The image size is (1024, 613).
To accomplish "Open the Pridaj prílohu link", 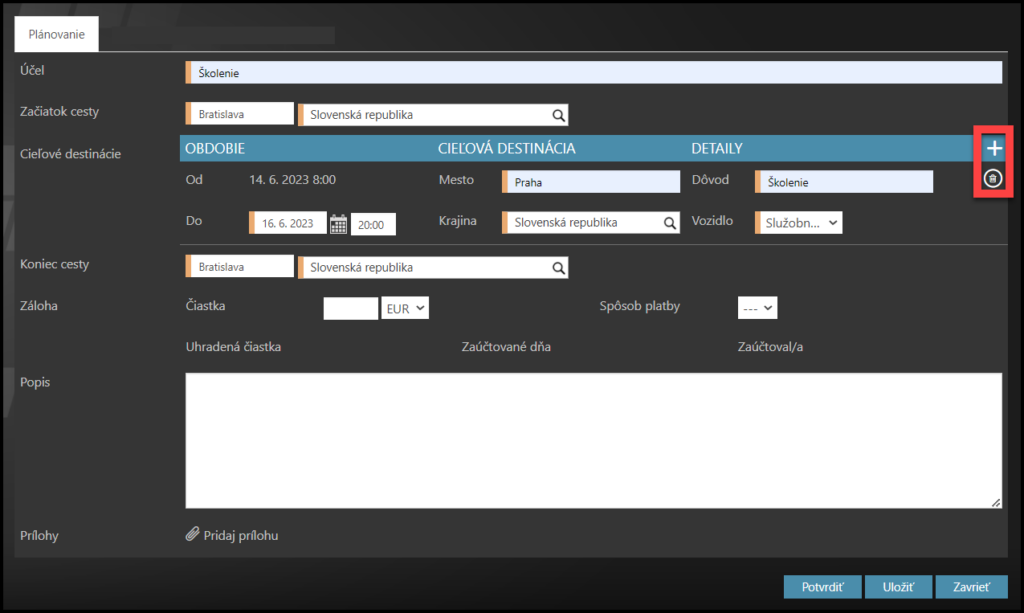I will coord(240,535).
